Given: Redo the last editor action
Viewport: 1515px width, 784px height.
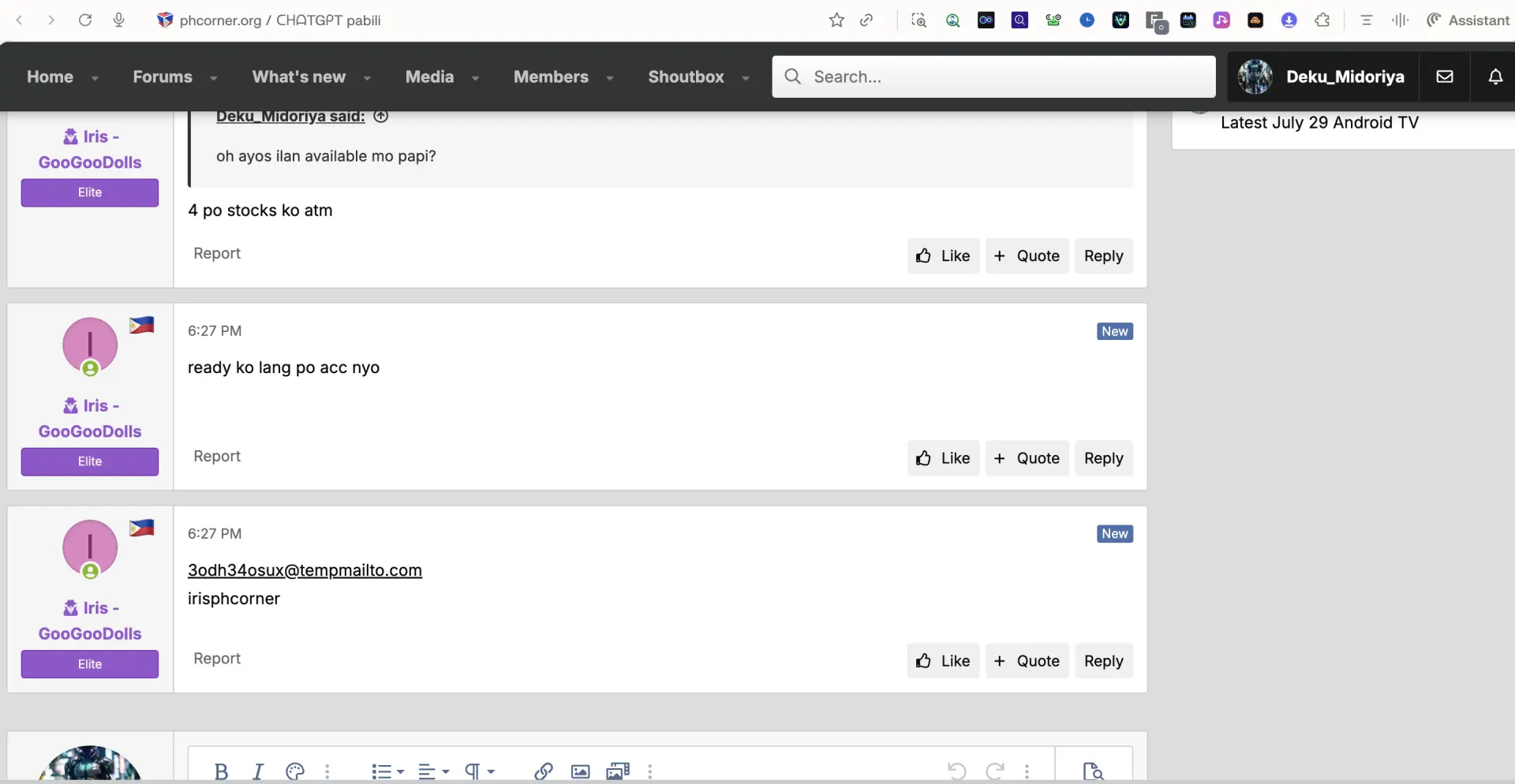Looking at the screenshot, I should [x=995, y=771].
